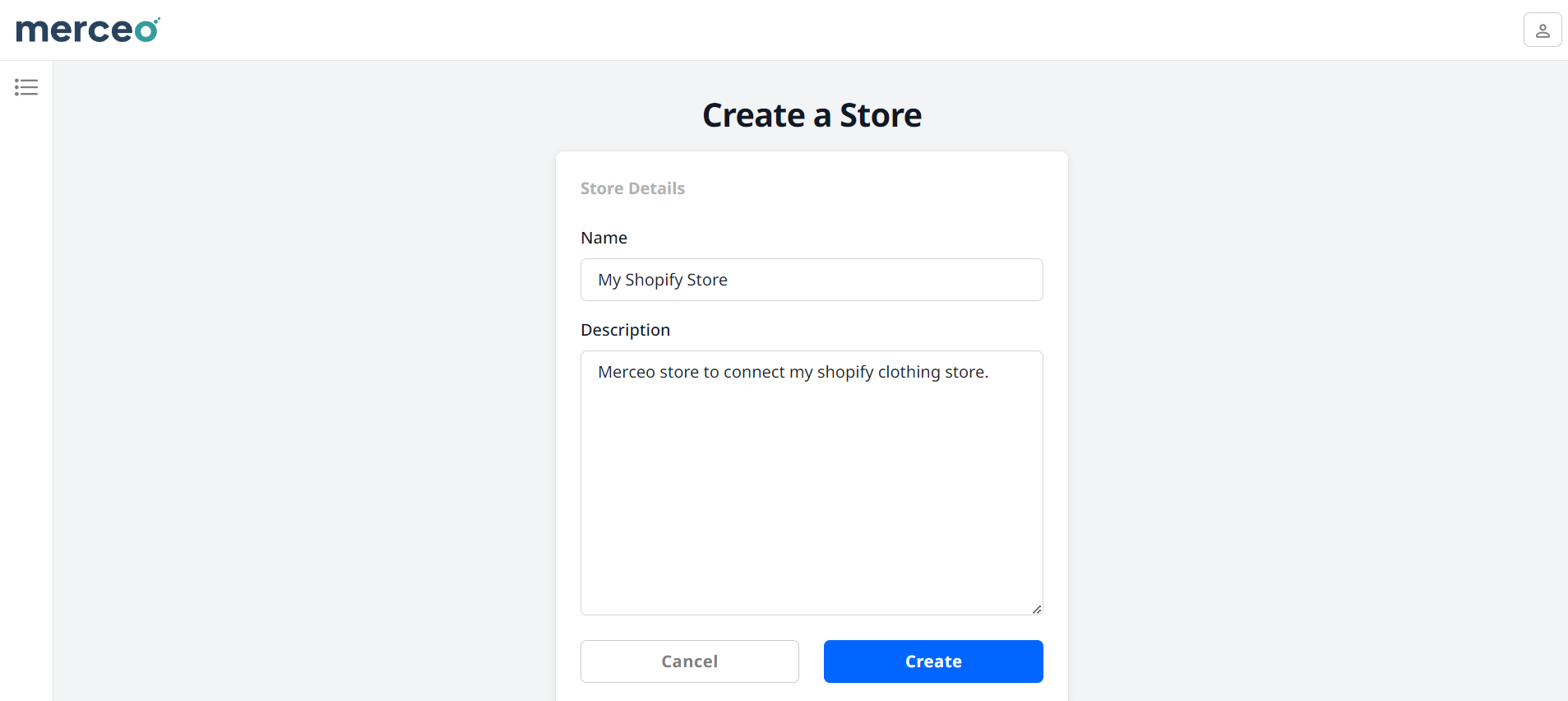Focus the store Name input field
This screenshot has width=1568, height=701.
pos(812,280)
